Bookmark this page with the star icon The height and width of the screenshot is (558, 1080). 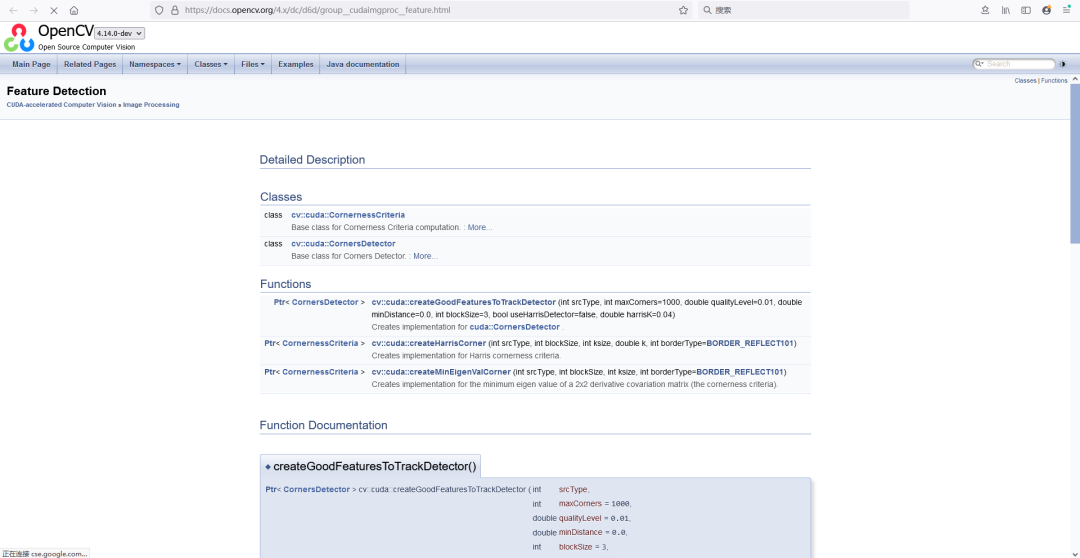683,10
